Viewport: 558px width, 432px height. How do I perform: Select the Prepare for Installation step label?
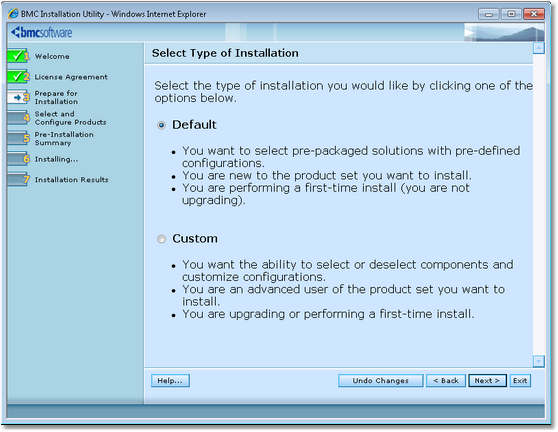56,97
